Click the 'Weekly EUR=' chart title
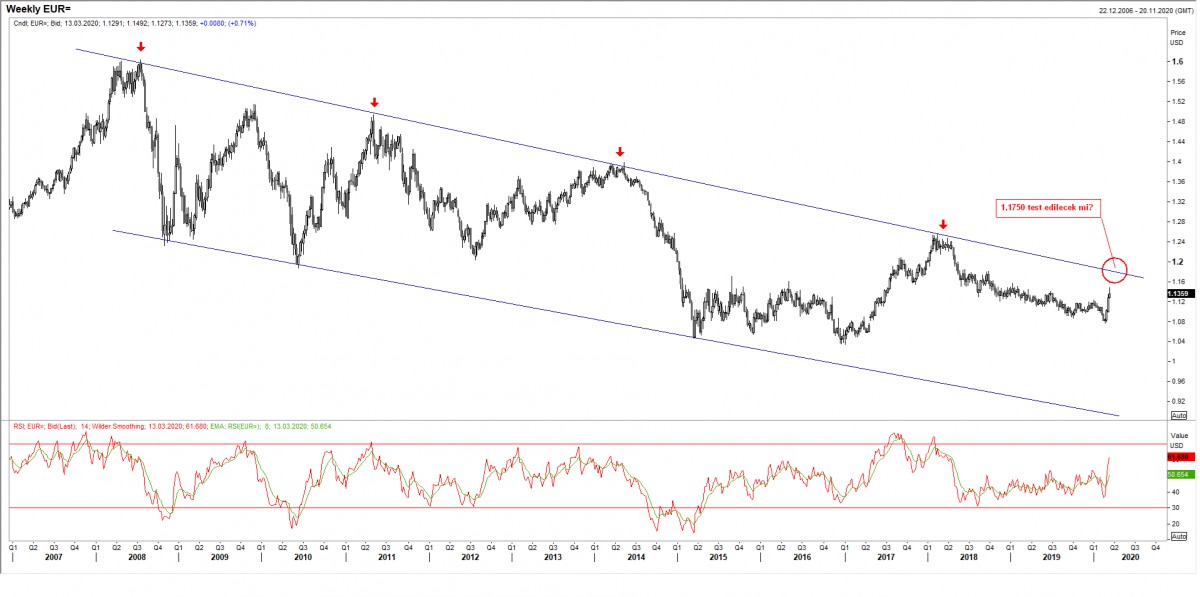The image size is (1200, 597). click(39, 9)
